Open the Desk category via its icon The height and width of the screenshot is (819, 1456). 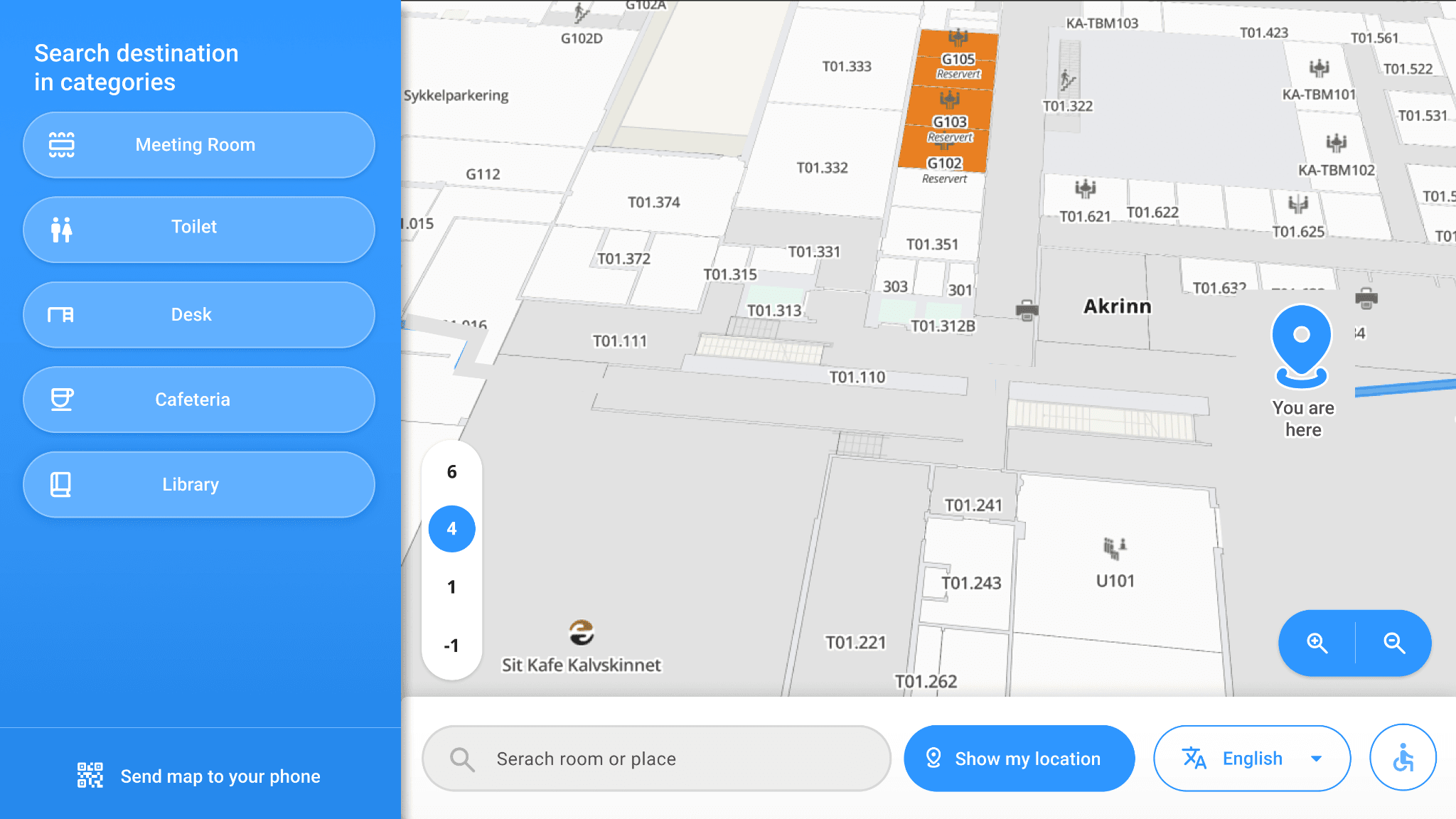point(62,314)
